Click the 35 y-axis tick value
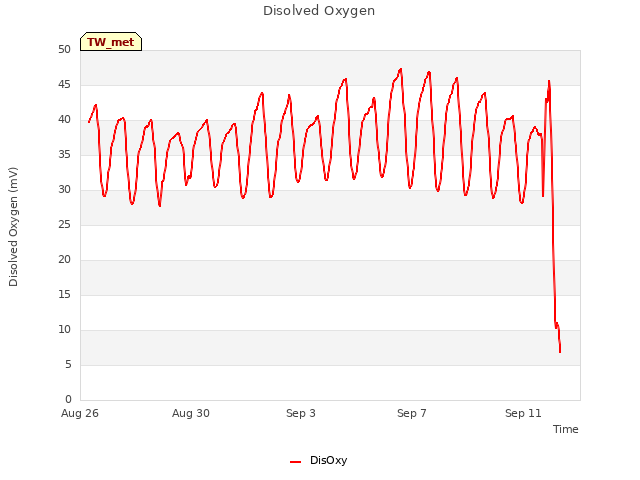The image size is (640, 480). [x=64, y=155]
